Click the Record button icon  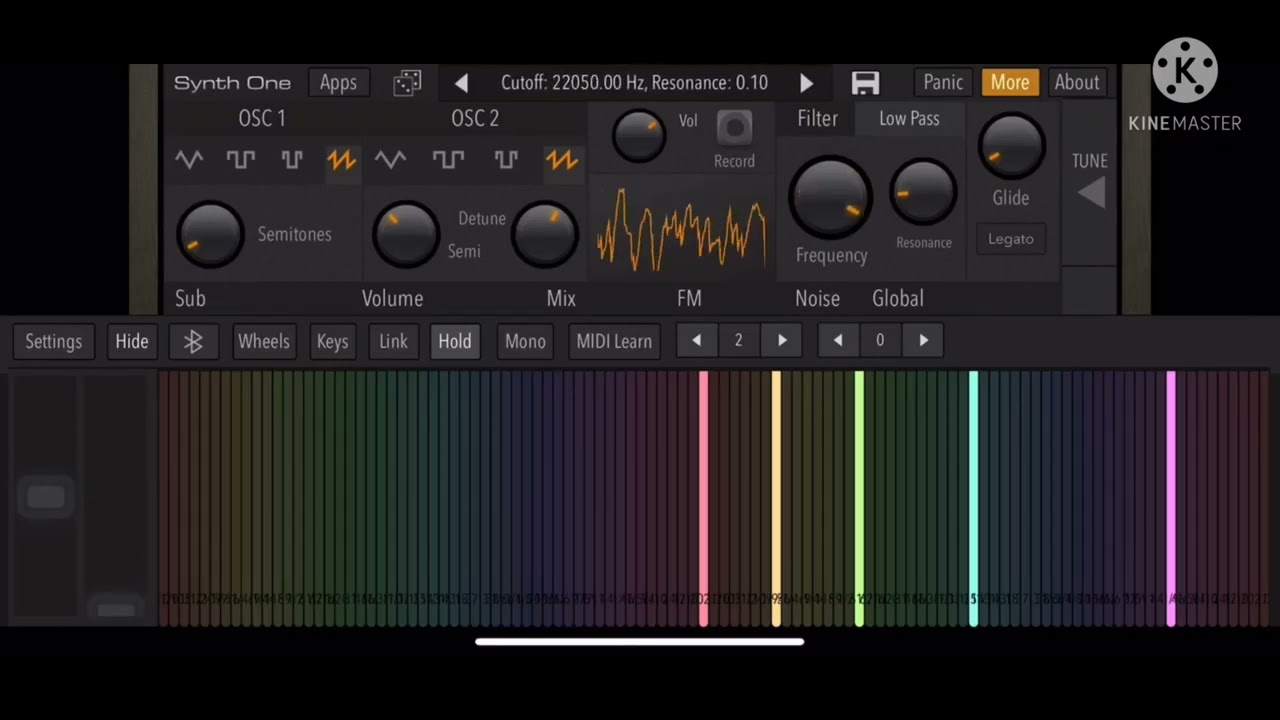(735, 128)
